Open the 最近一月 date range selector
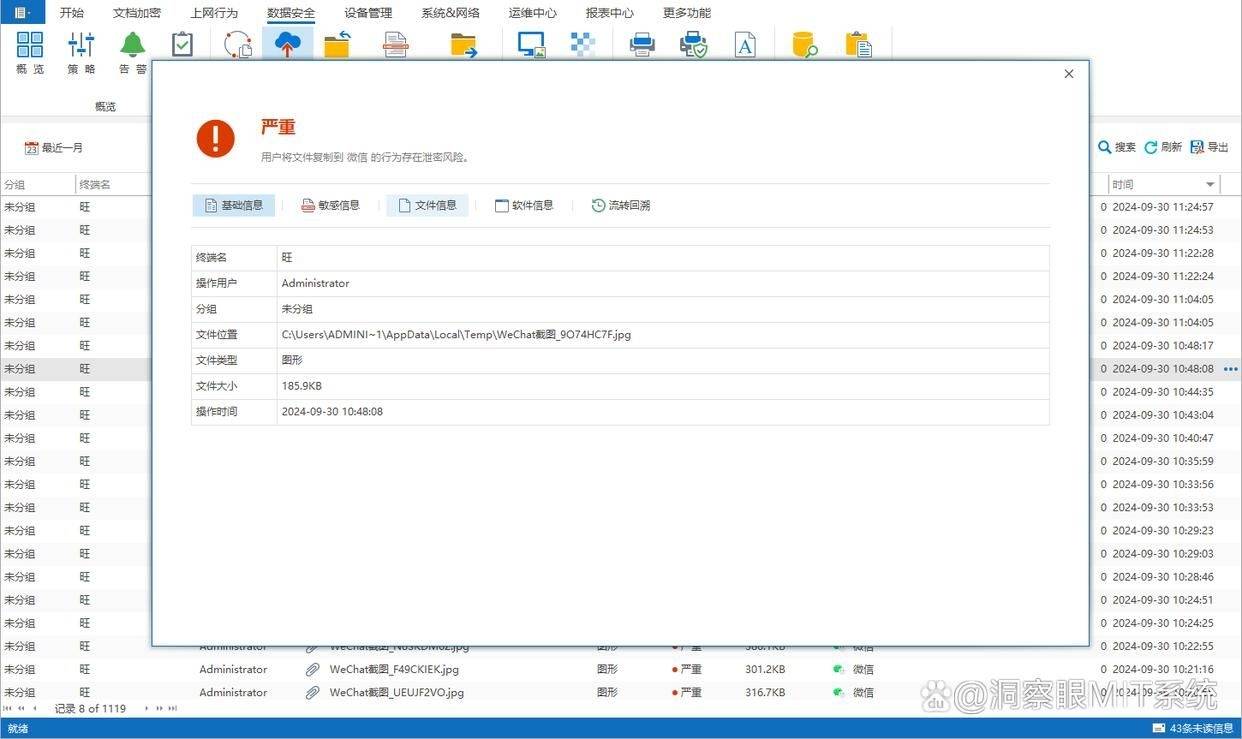This screenshot has width=1242, height=739. [x=54, y=148]
